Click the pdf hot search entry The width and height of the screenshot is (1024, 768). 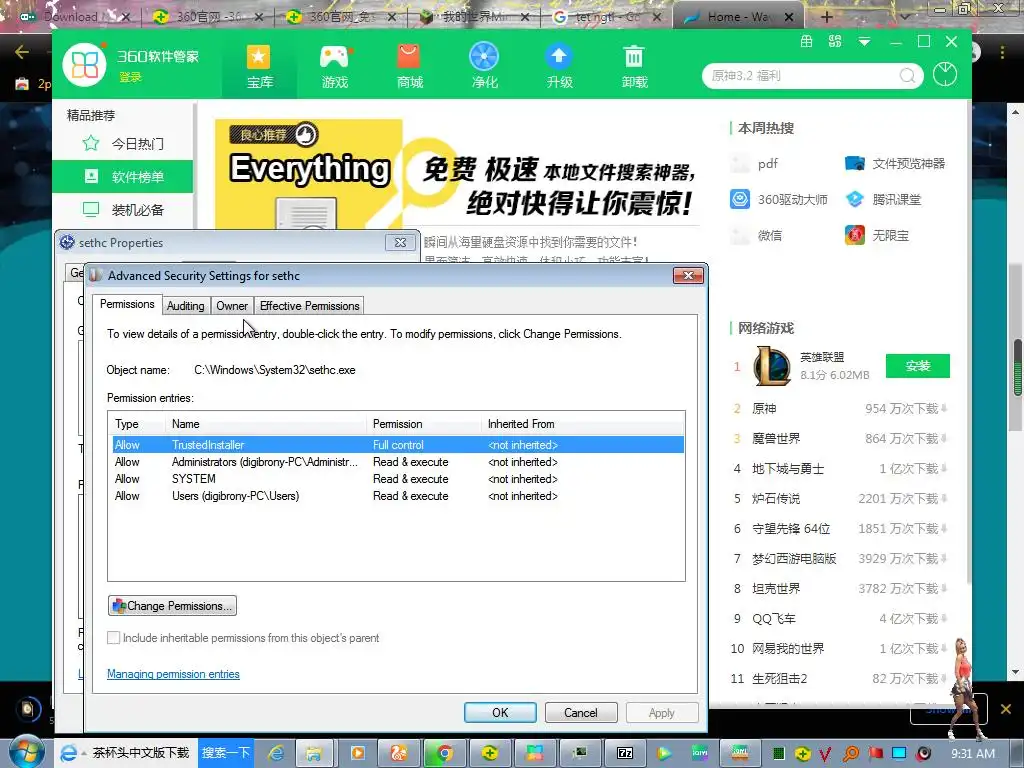click(x=768, y=163)
